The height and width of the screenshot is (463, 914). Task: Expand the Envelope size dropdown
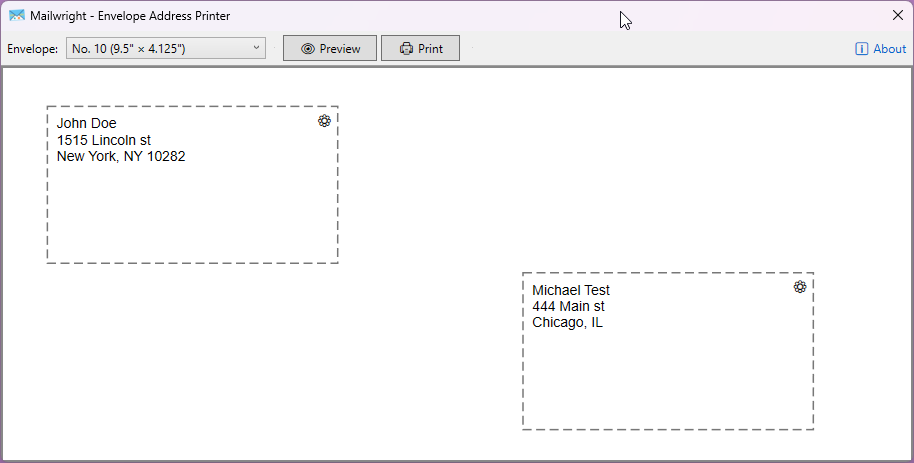pos(166,48)
